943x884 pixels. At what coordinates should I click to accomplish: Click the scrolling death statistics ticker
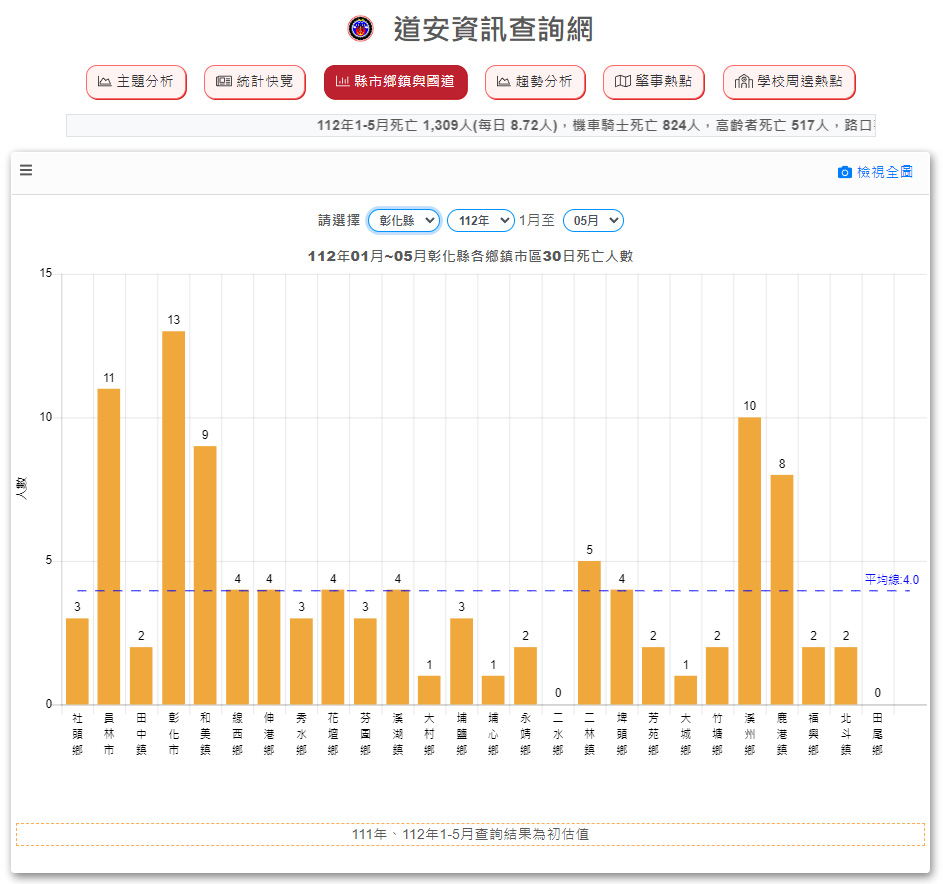pyautogui.click(x=470, y=125)
